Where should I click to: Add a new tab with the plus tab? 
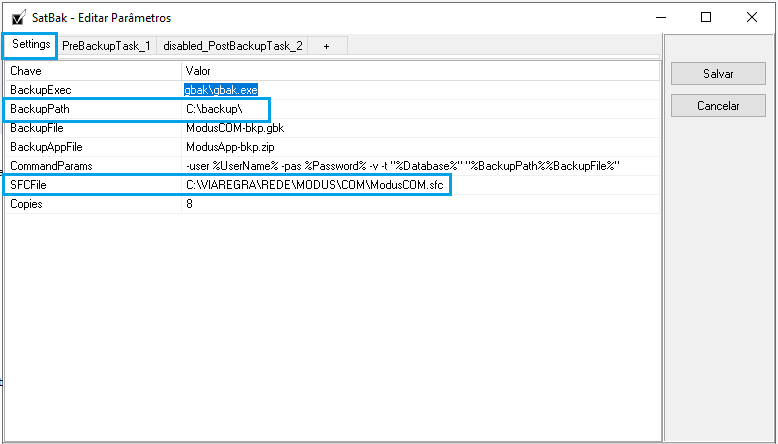(326, 46)
